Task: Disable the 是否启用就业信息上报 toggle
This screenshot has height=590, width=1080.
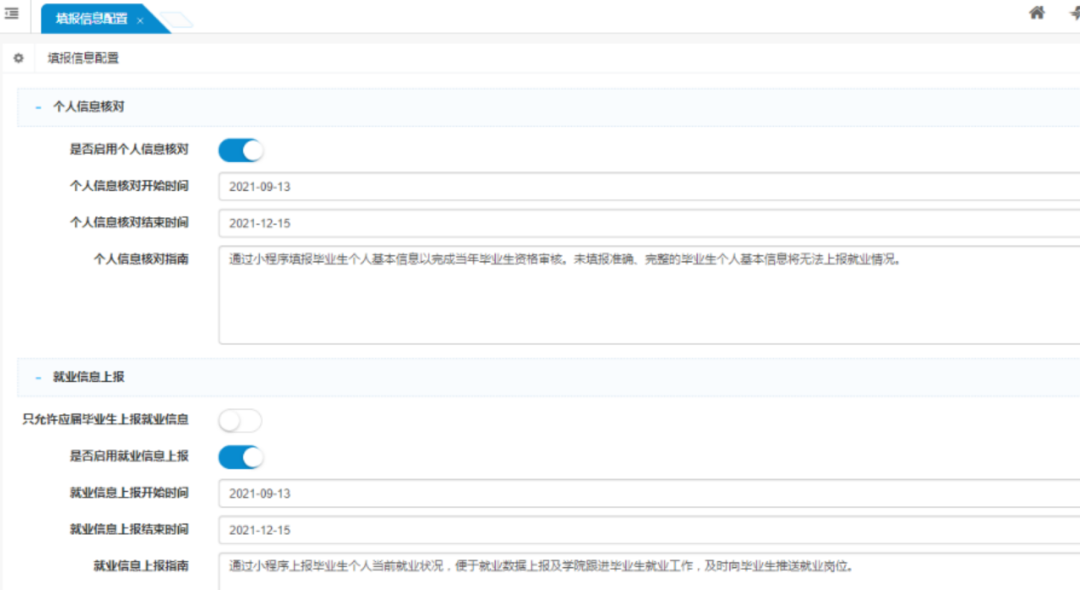Action: [240, 456]
